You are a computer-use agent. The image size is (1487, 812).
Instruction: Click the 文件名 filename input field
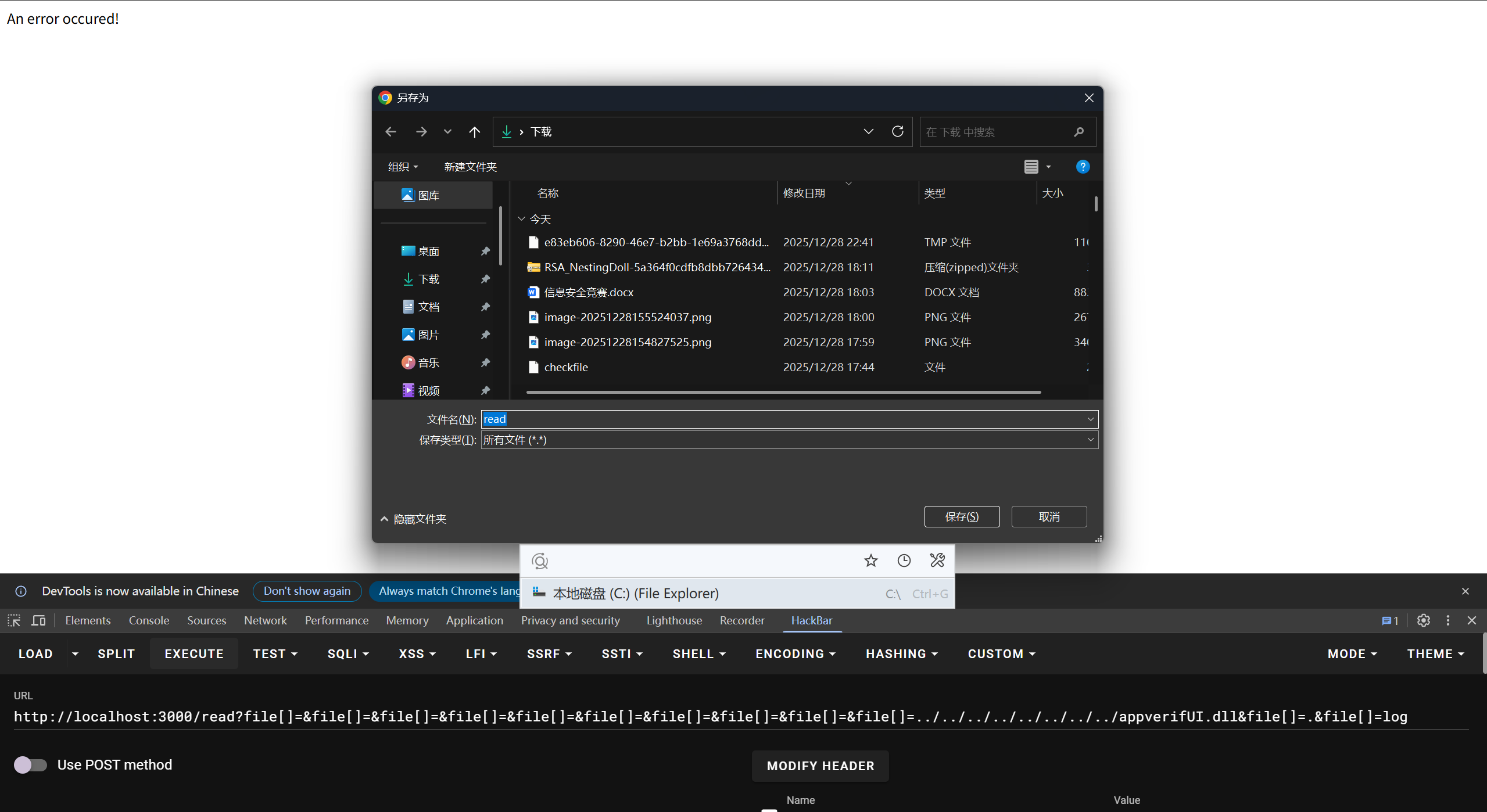789,419
